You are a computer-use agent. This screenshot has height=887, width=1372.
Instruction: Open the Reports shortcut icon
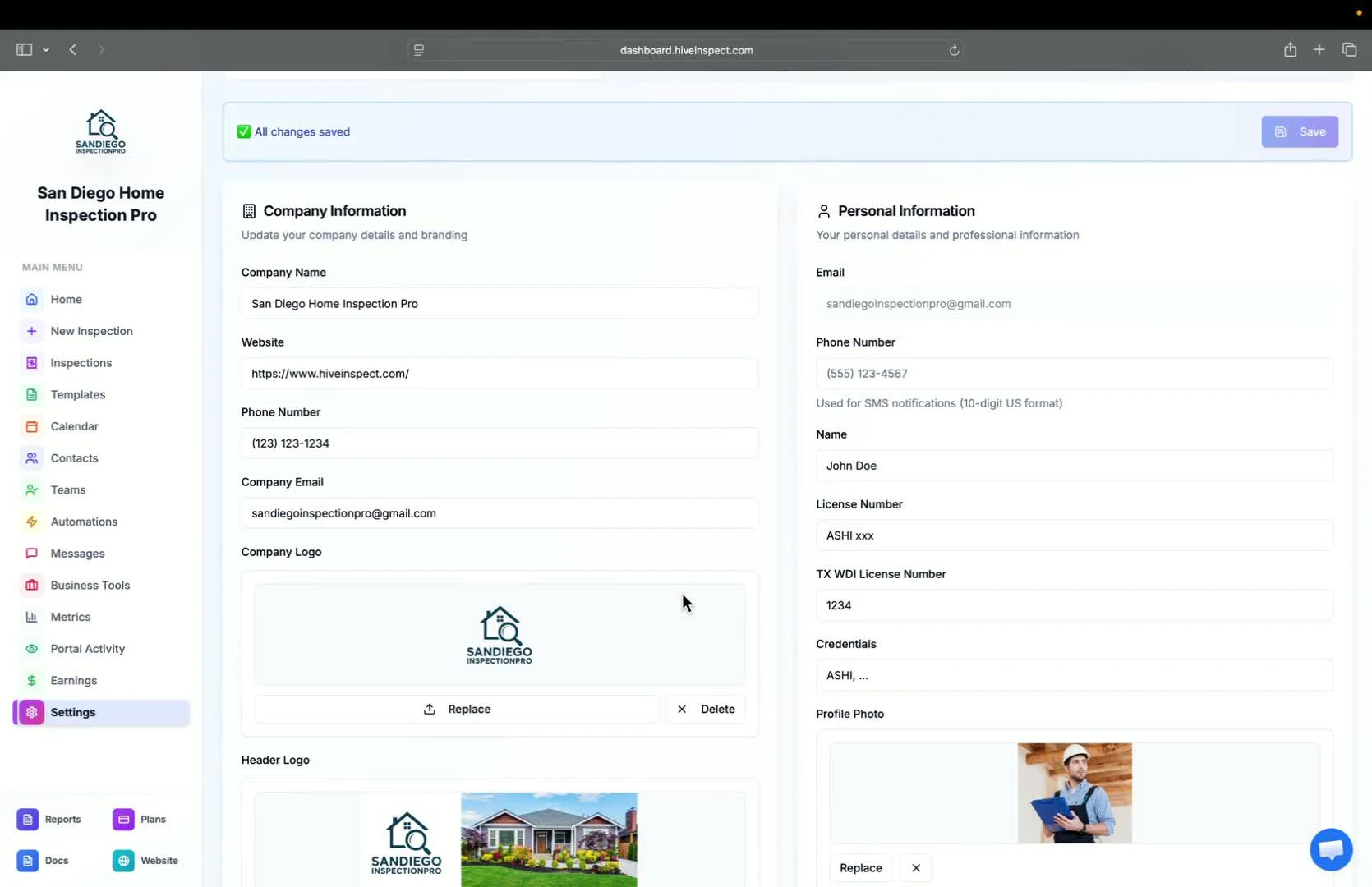(x=28, y=819)
